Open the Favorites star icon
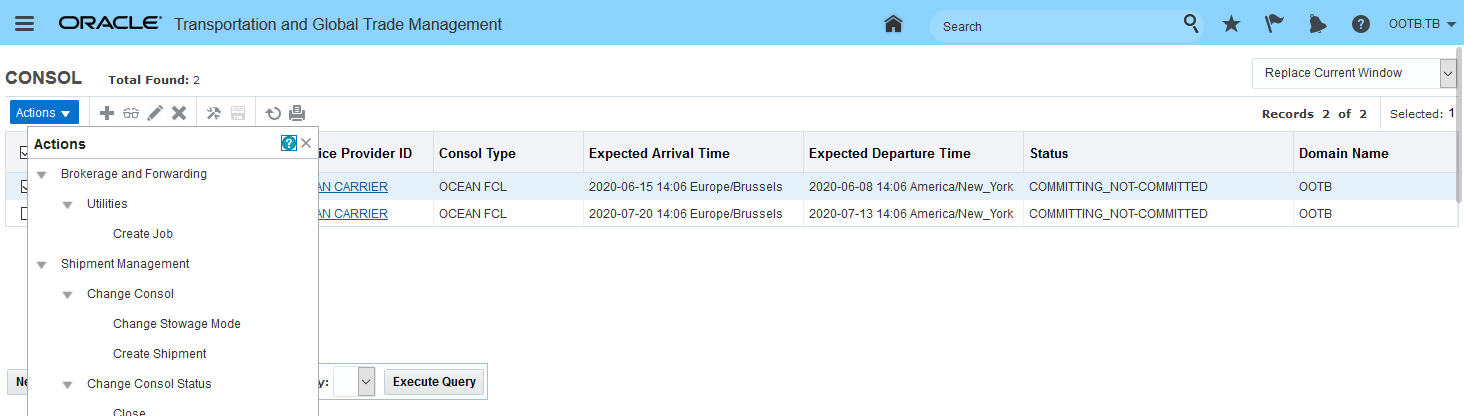The image size is (1464, 416). (x=1231, y=24)
